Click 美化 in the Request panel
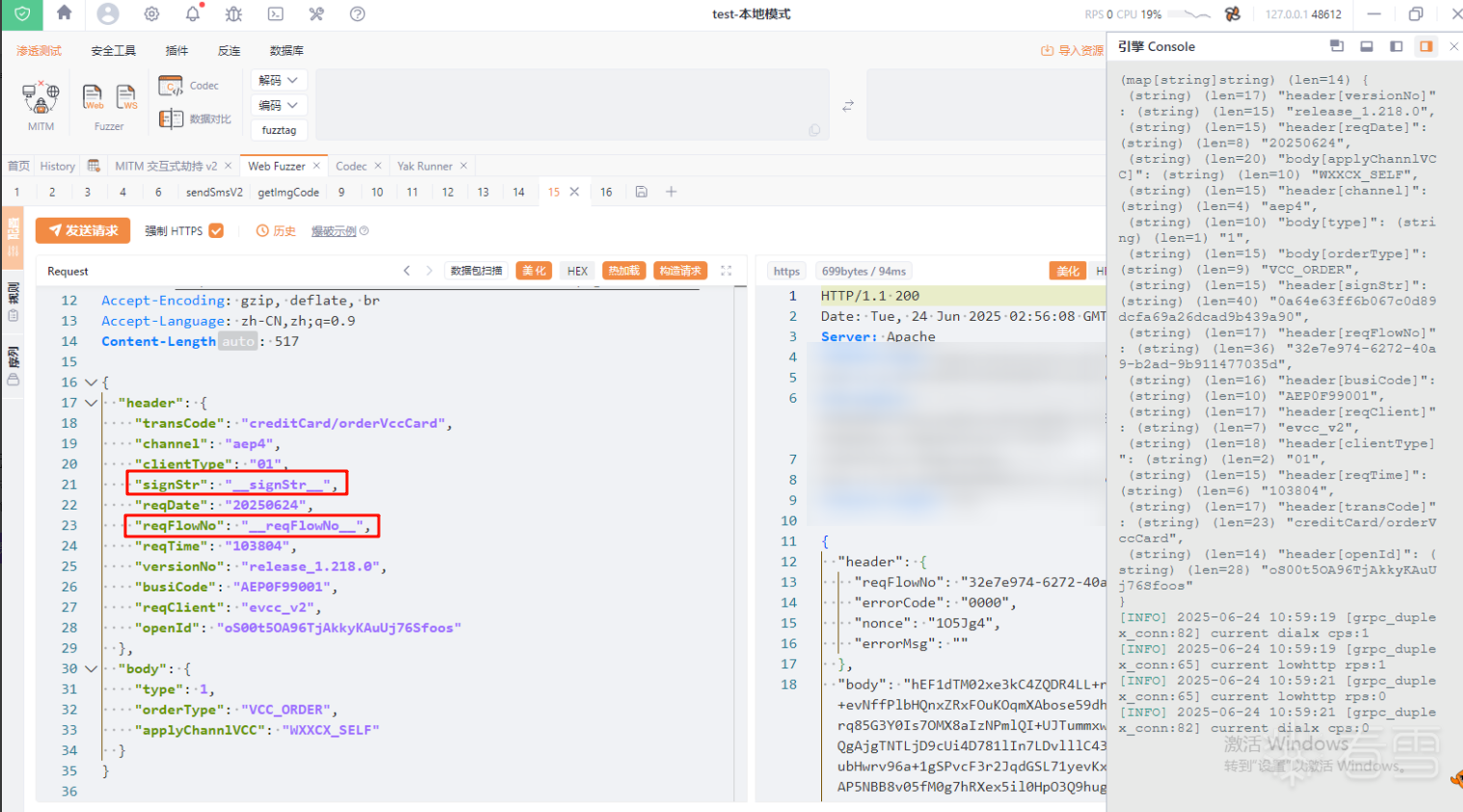The image size is (1463, 812). click(534, 271)
